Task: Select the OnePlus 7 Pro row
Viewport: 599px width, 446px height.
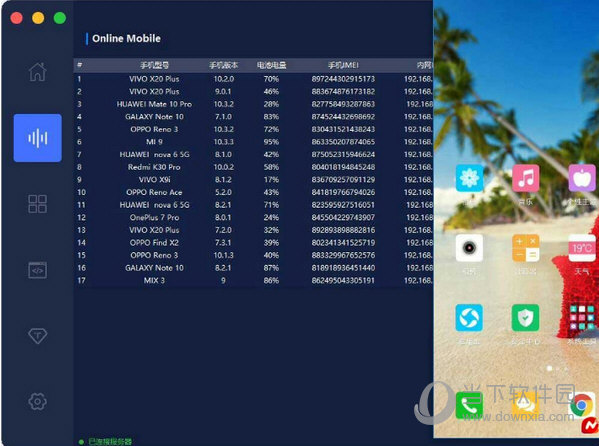Action: pyautogui.click(x=253, y=217)
